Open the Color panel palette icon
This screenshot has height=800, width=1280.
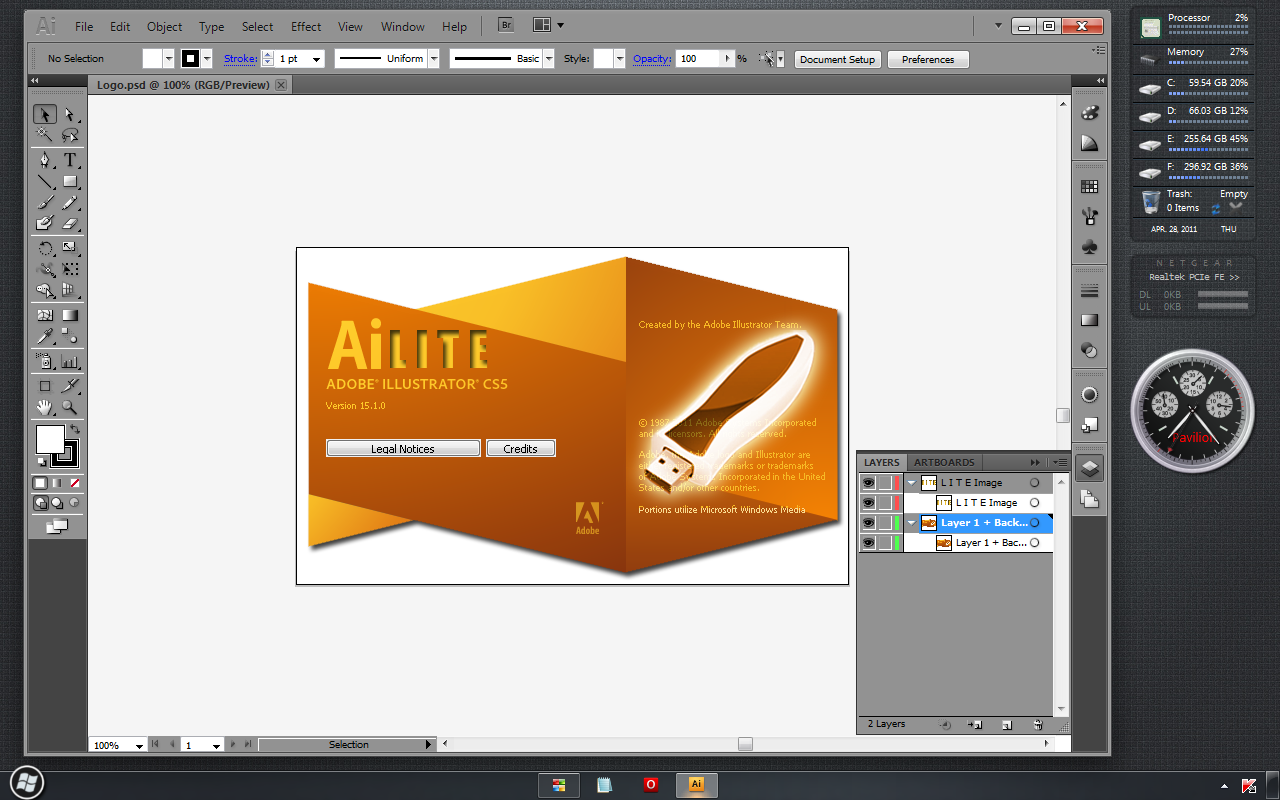(x=1090, y=113)
